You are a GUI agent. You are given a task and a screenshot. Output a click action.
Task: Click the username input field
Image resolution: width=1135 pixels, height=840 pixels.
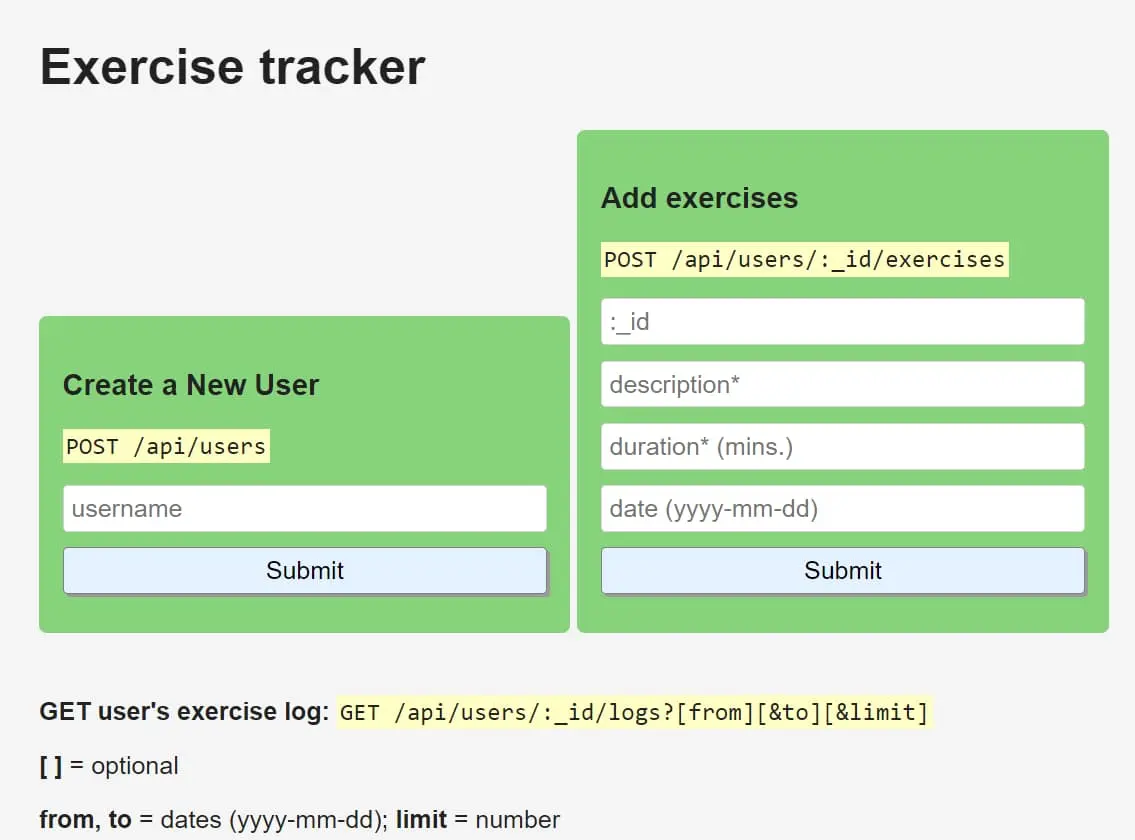click(305, 508)
